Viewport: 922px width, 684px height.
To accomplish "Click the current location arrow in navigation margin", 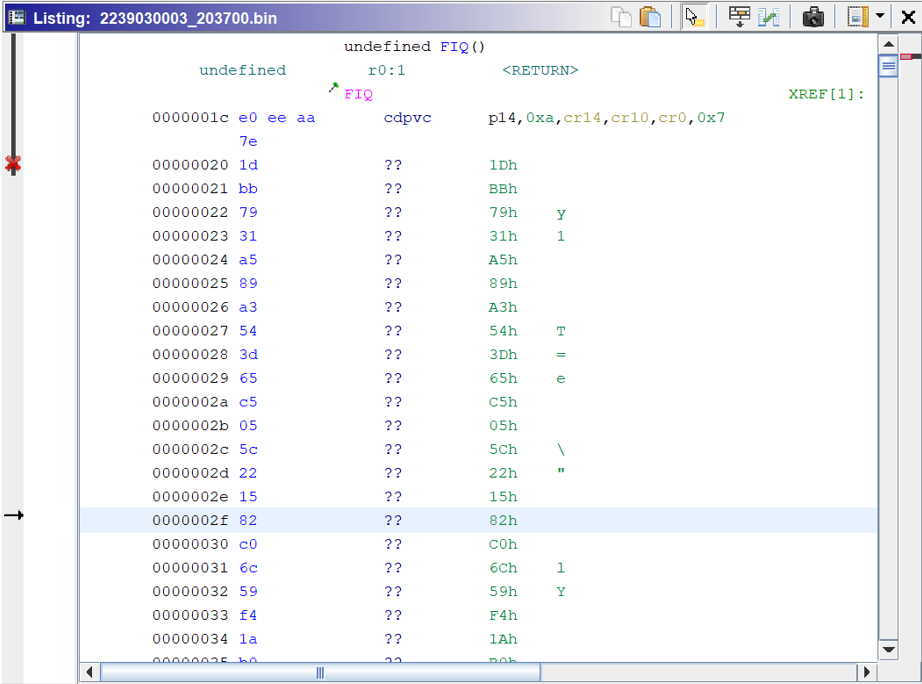I will (x=13, y=515).
